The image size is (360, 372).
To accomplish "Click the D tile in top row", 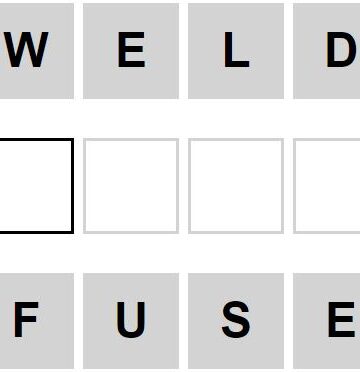I will [x=327, y=51].
